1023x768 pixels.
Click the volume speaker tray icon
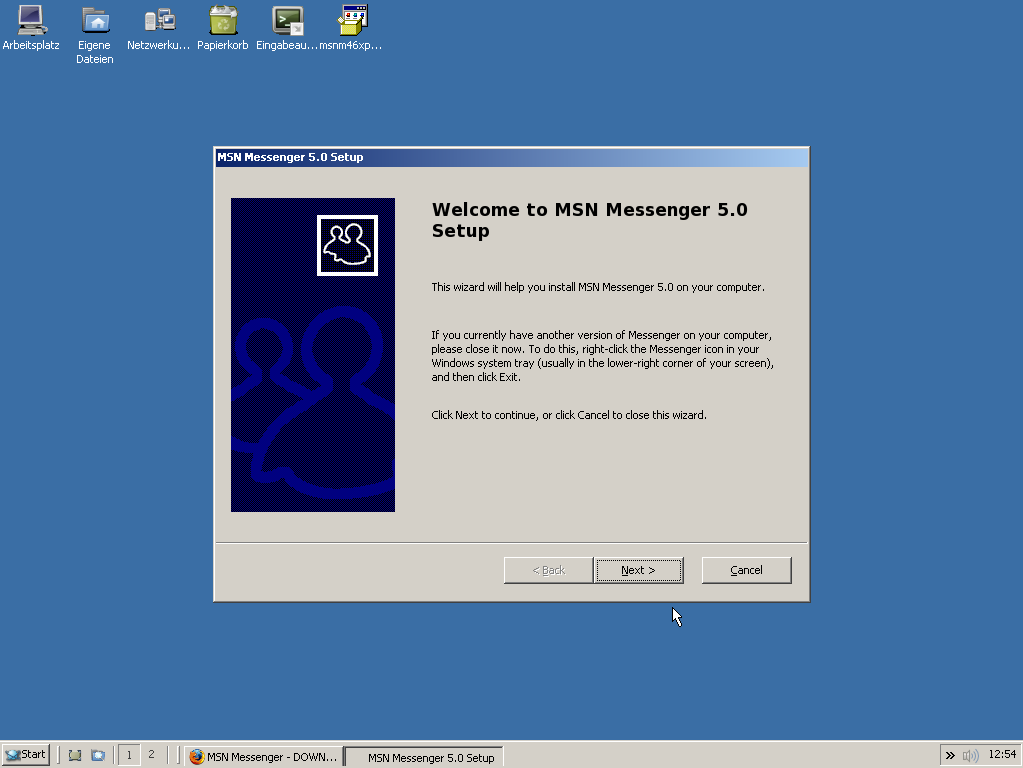pos(971,756)
